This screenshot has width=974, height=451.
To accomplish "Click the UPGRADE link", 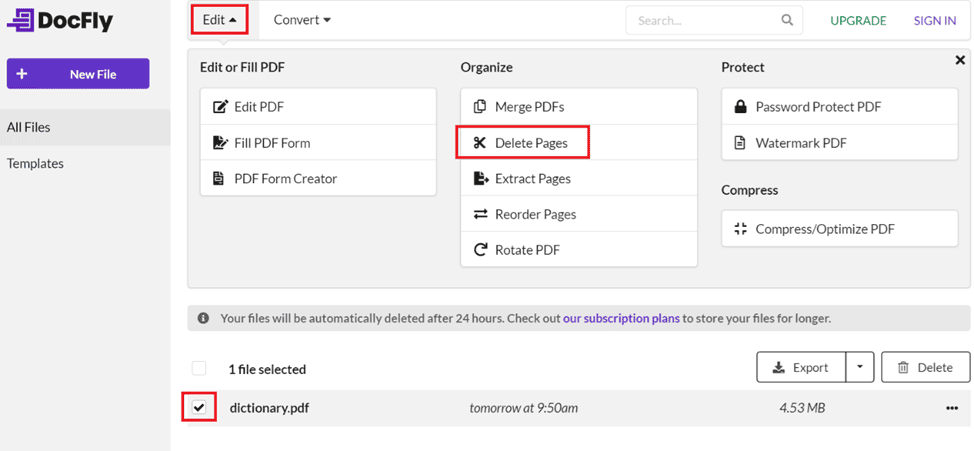I will [858, 20].
